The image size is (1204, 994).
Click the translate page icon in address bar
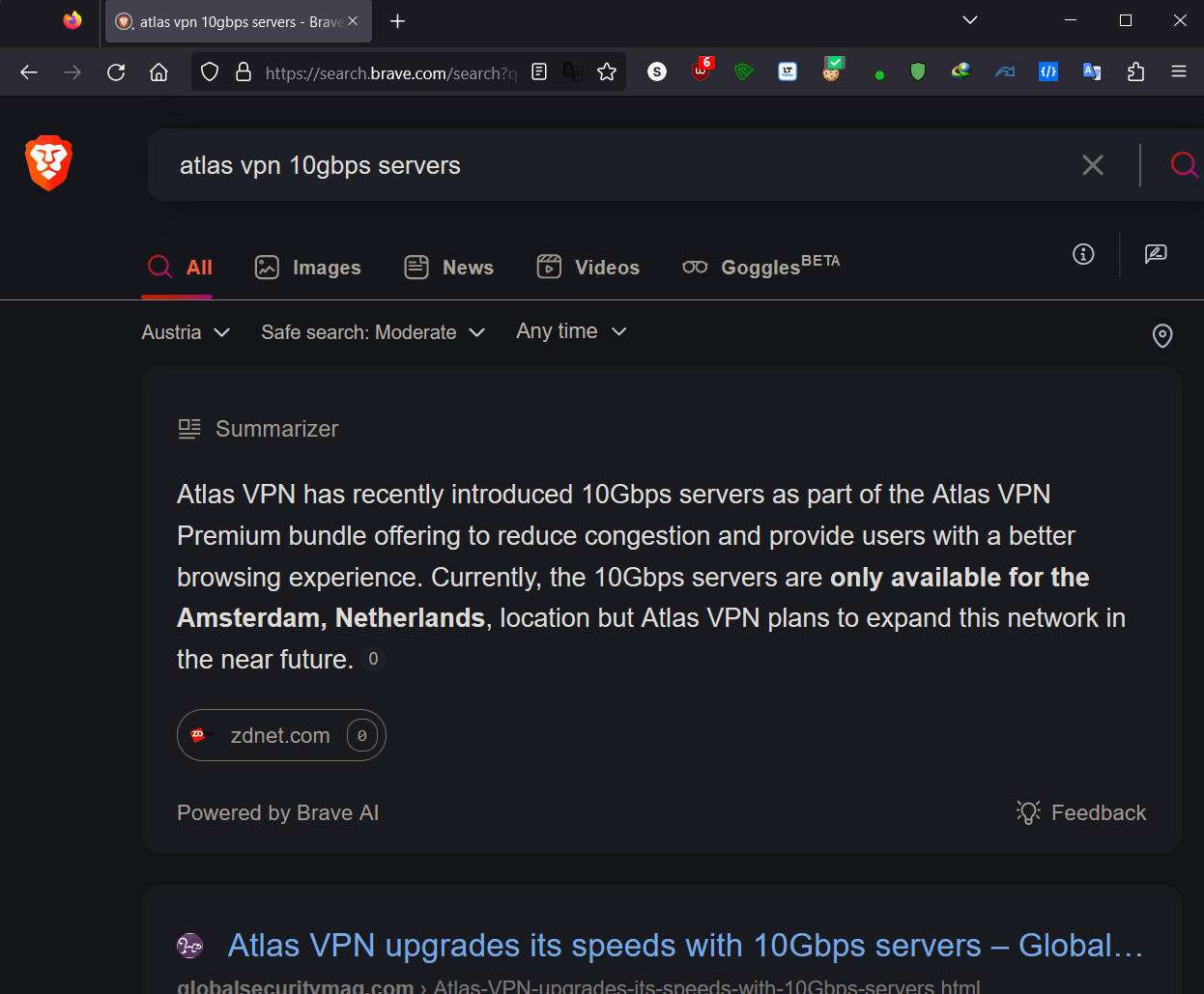(573, 71)
